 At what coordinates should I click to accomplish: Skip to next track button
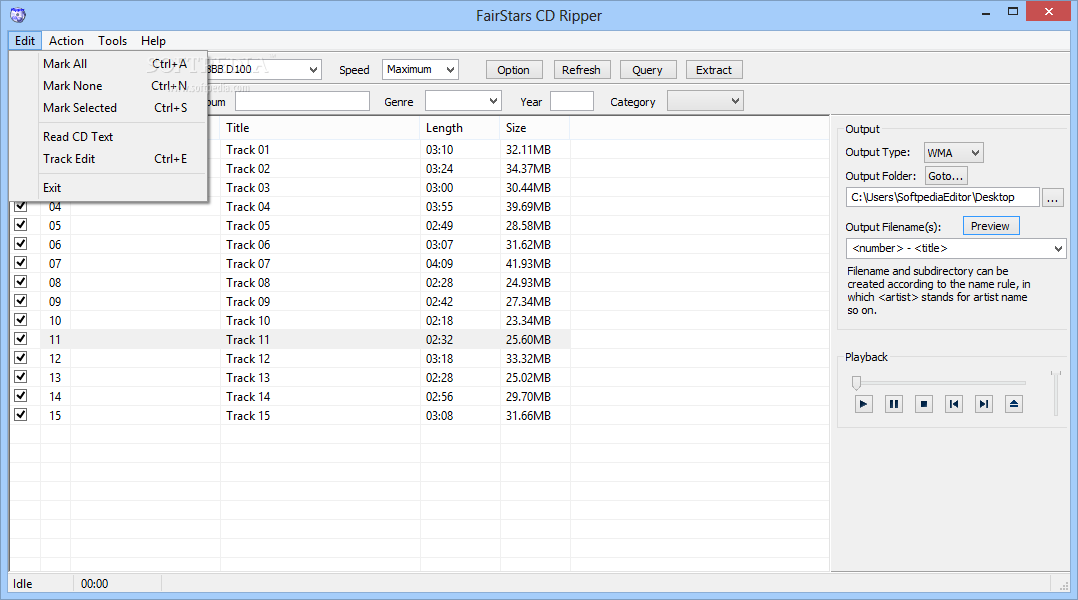984,404
